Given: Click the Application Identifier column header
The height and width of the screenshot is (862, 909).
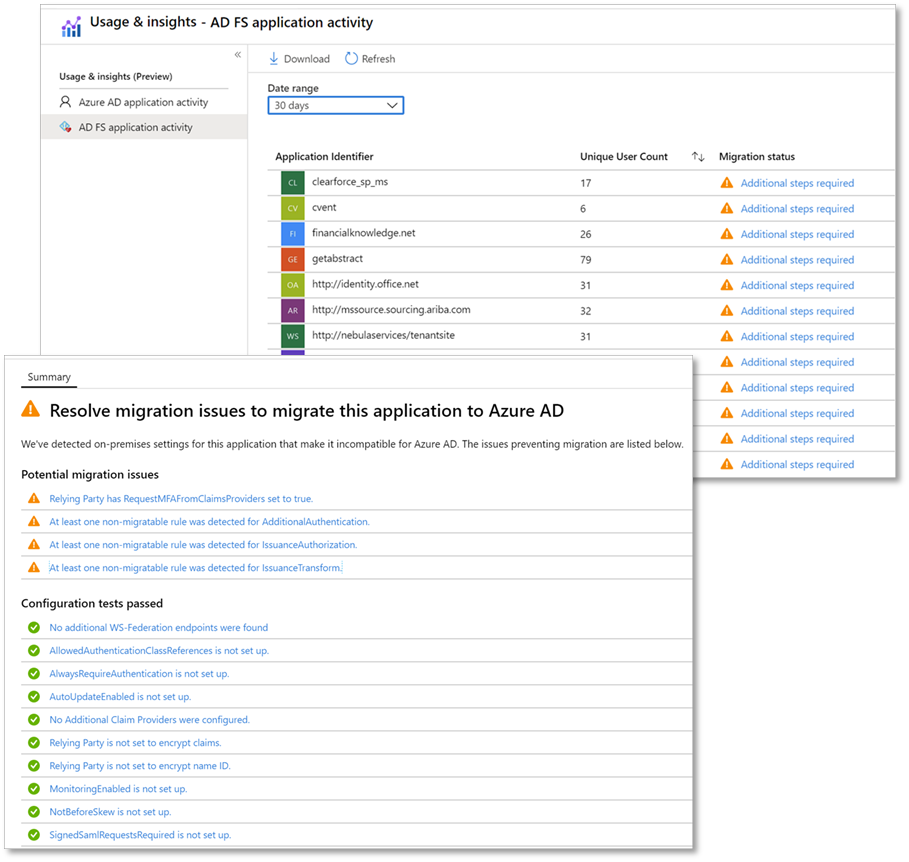Looking at the screenshot, I should tap(324, 157).
